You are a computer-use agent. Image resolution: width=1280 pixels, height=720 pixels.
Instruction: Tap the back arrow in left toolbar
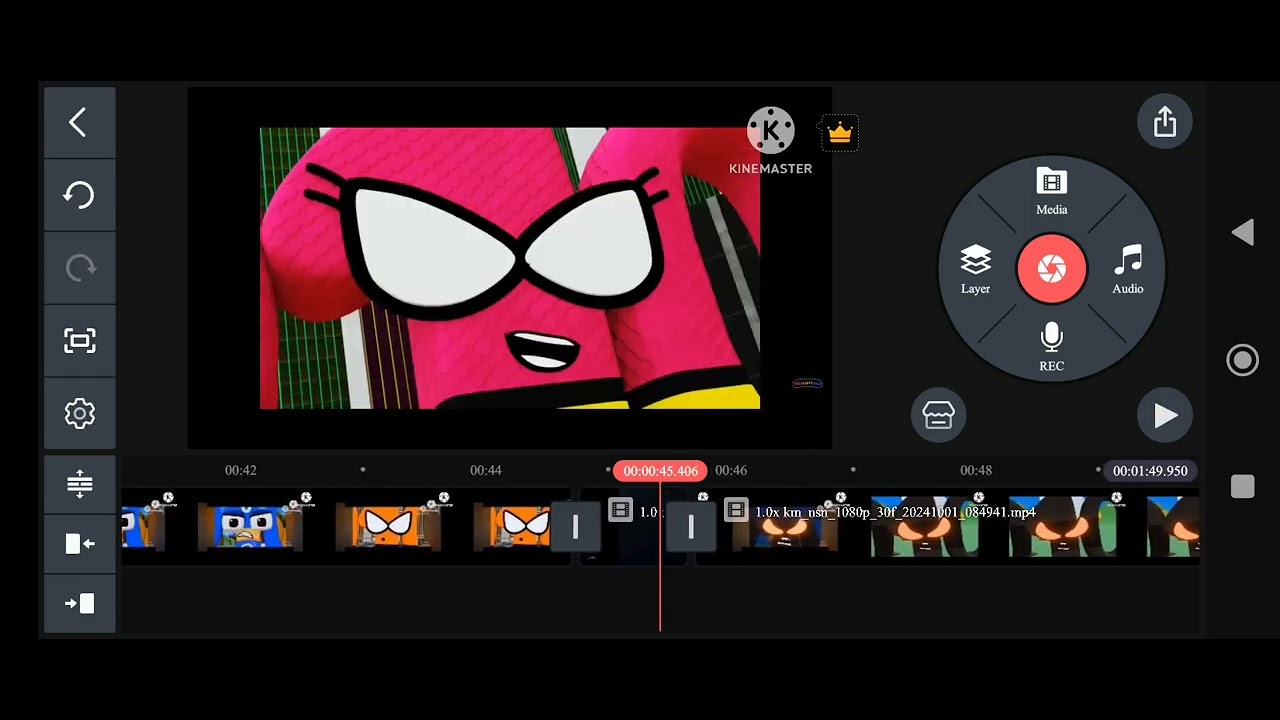79,122
